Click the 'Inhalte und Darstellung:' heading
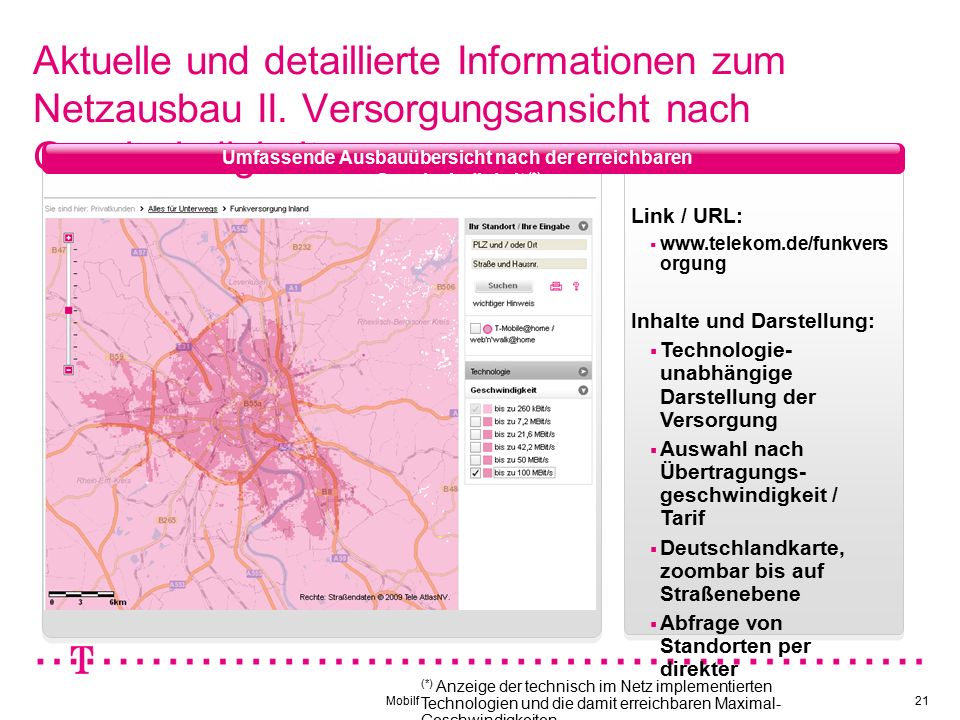The image size is (960, 720). point(753,321)
